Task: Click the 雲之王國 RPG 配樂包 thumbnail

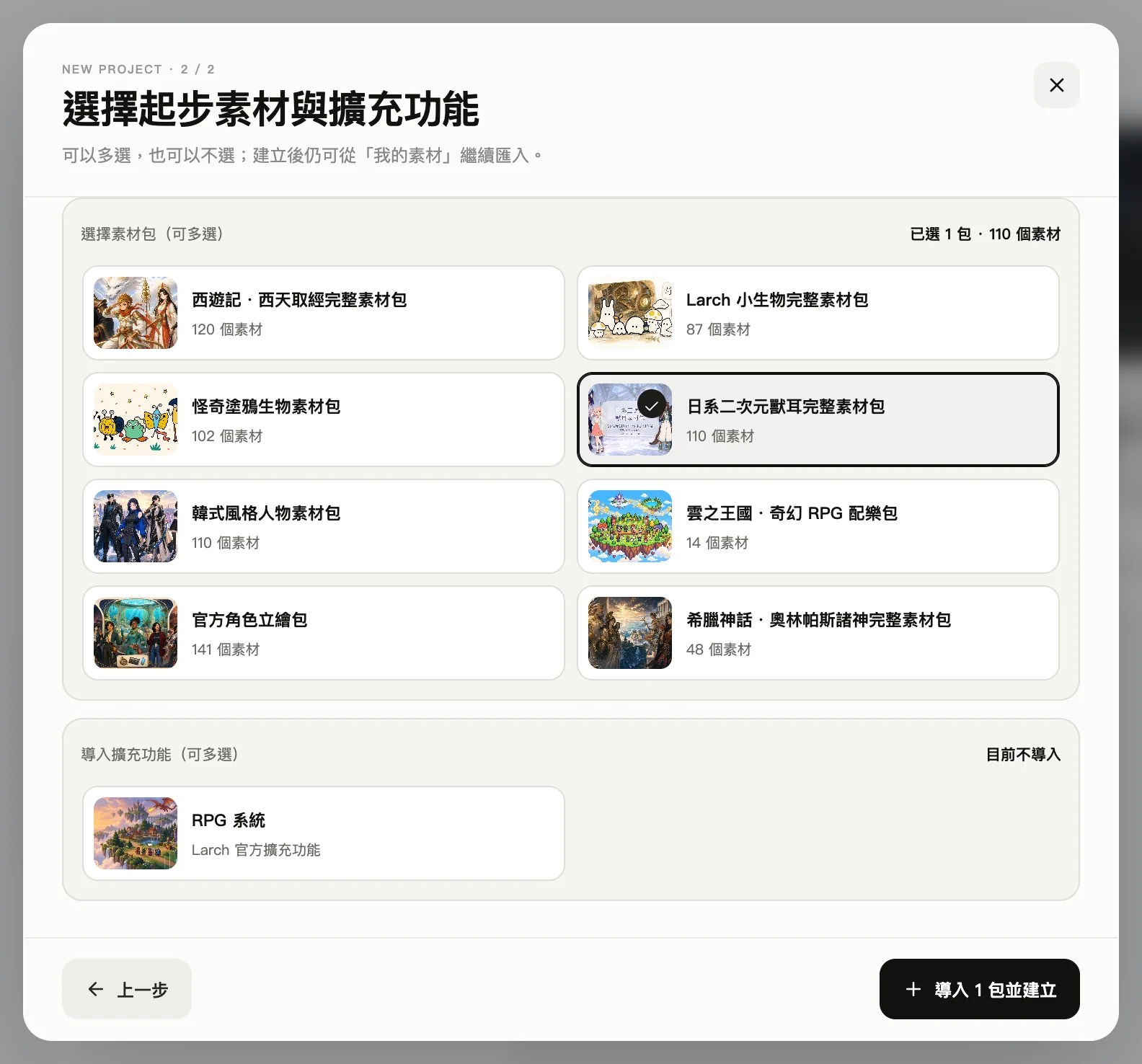Action: 630,526
